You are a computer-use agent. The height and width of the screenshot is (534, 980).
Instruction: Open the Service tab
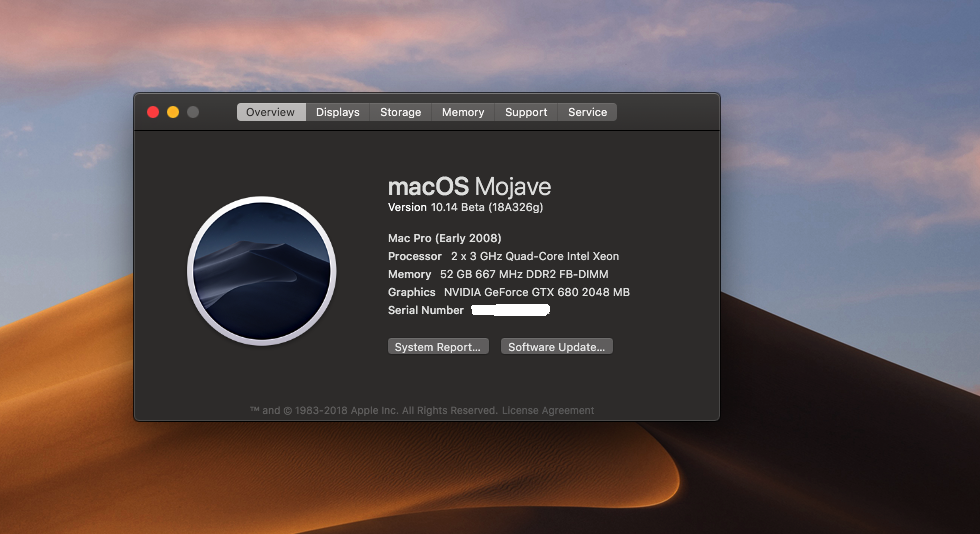pos(588,112)
